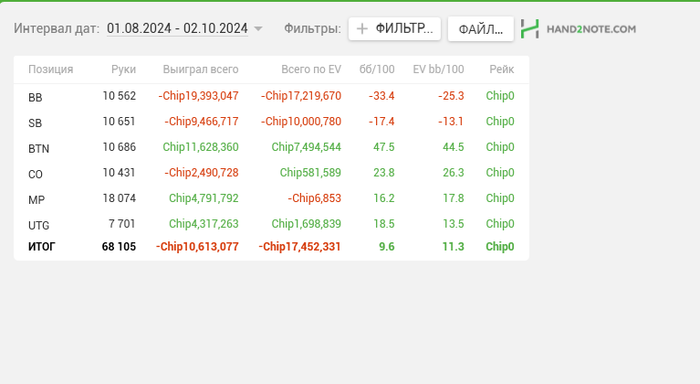
Task: Select the BB position row
Action: pyautogui.click(x=271, y=96)
